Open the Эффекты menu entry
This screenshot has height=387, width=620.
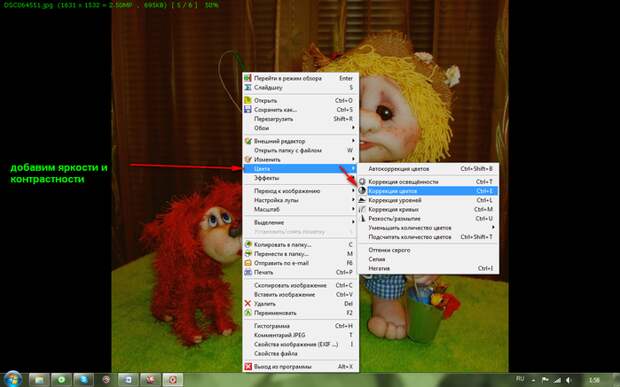(301, 178)
